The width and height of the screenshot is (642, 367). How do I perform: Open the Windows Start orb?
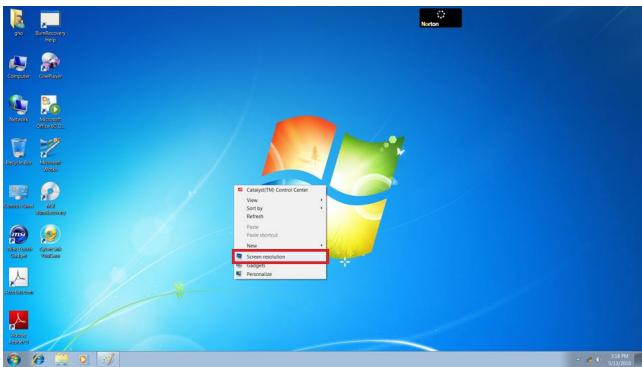(14, 360)
